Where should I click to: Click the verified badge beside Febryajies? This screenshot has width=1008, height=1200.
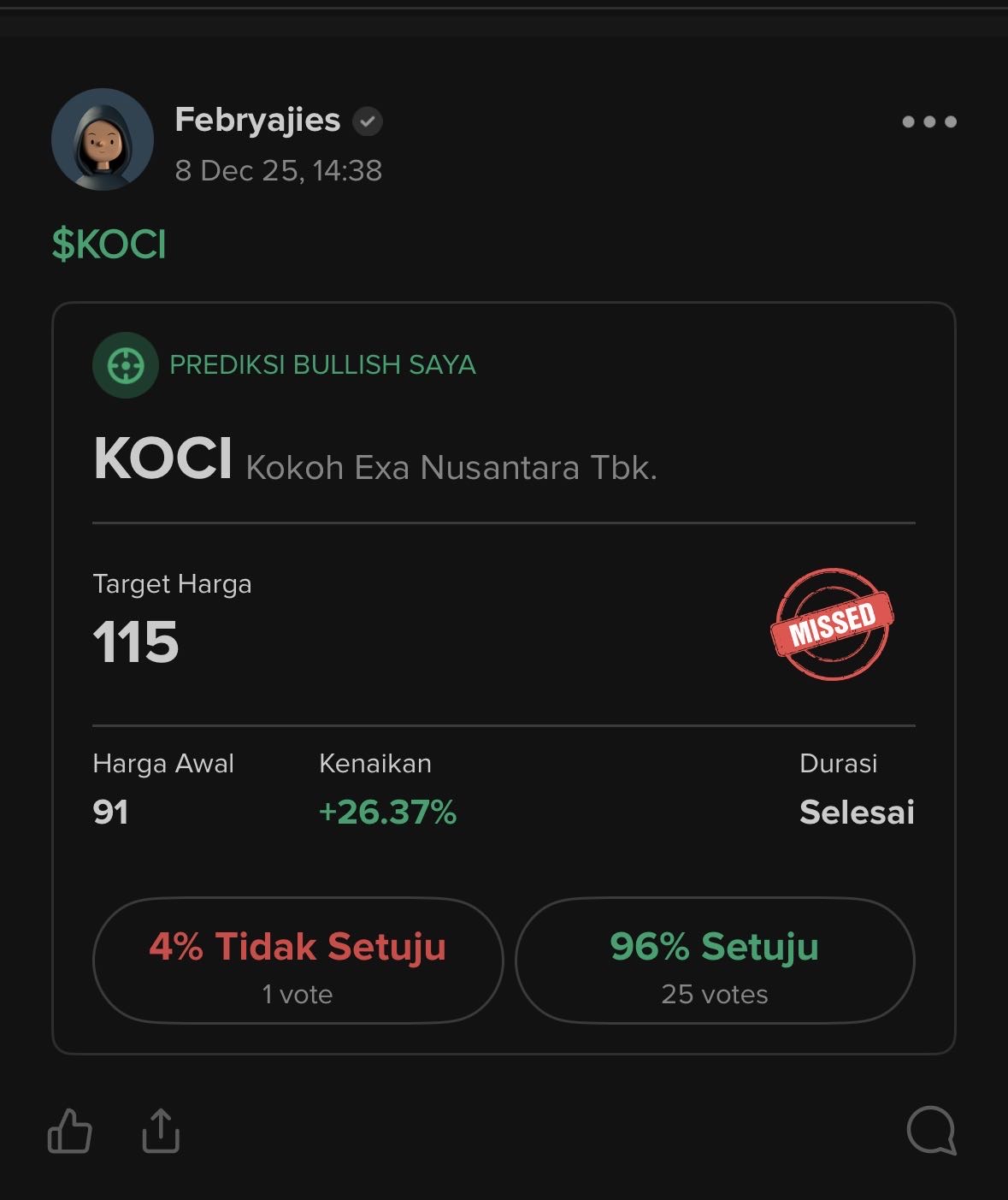pos(368,121)
